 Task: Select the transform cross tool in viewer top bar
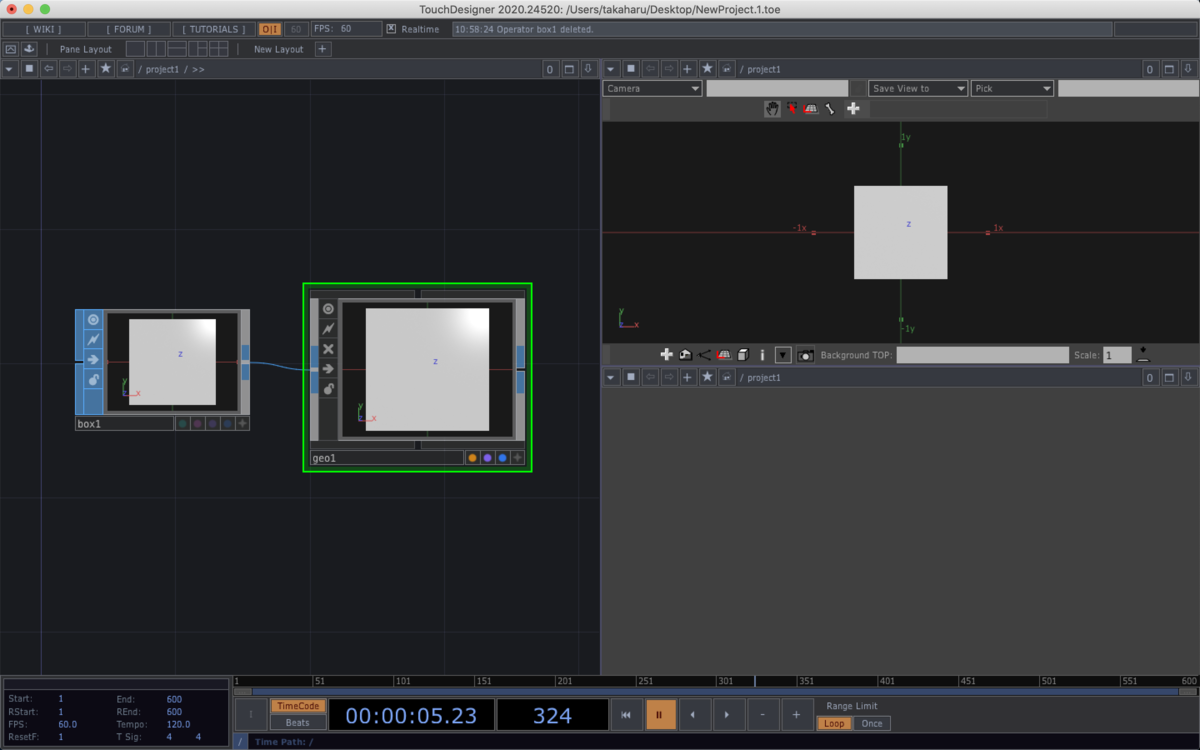(853, 108)
